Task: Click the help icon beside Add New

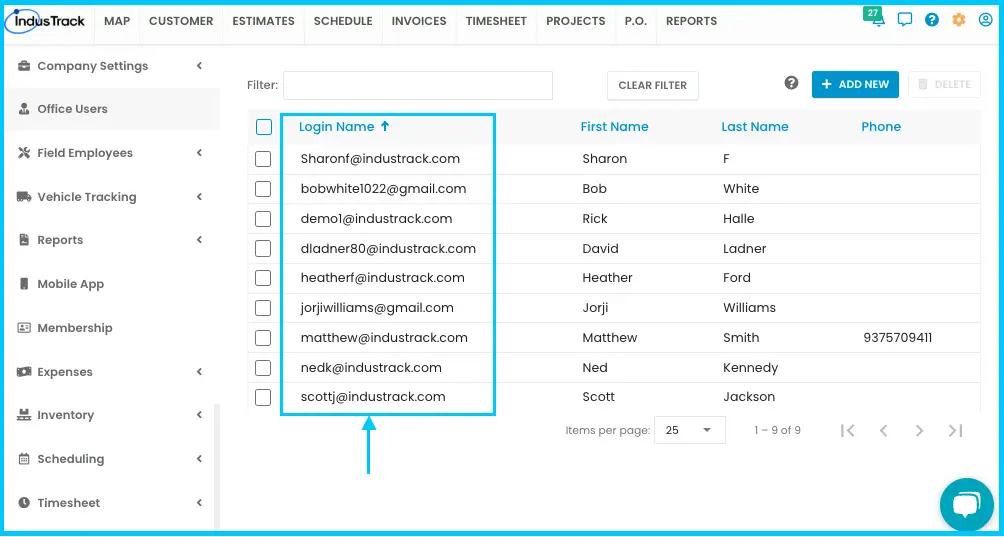Action: click(791, 83)
